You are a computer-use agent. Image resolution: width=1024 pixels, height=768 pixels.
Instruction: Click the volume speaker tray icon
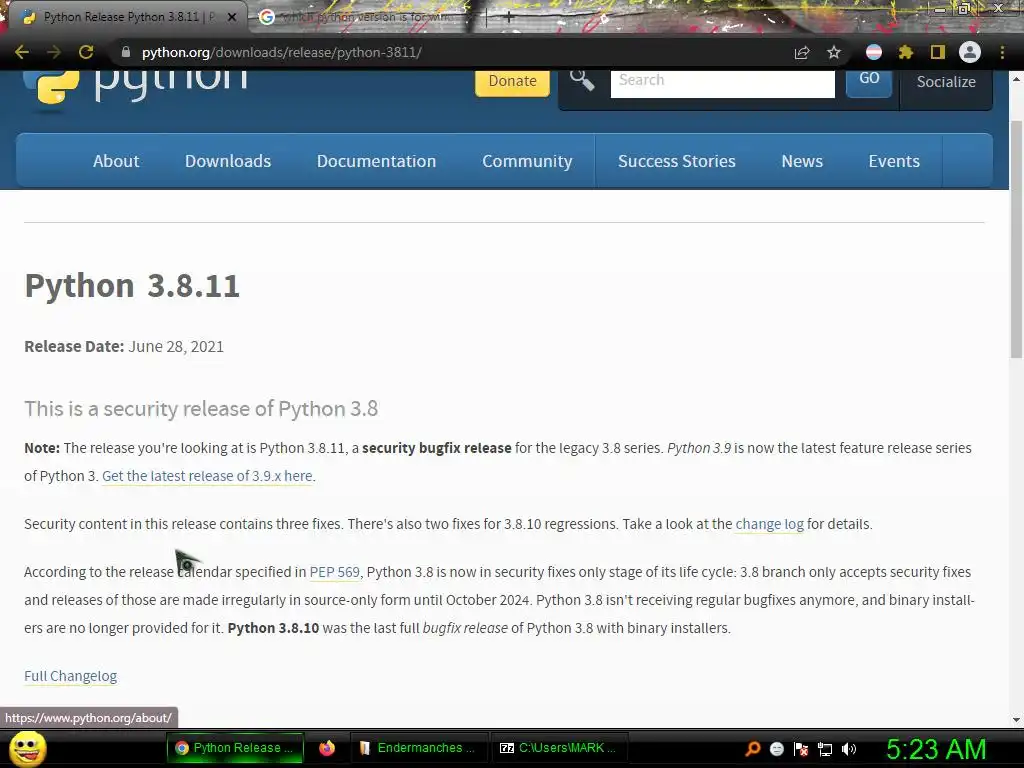point(849,748)
